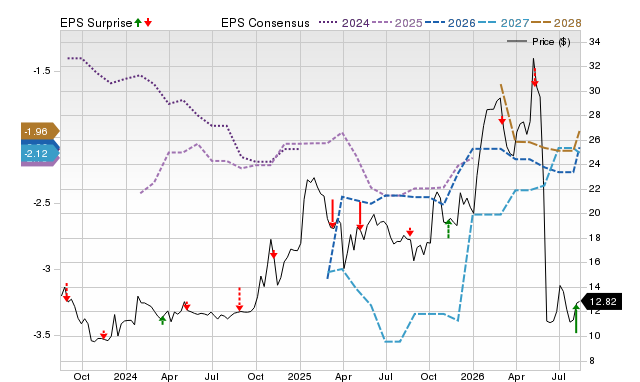Toggle the 2026 consensus series in legend
640x382 pixels.
coord(450,23)
